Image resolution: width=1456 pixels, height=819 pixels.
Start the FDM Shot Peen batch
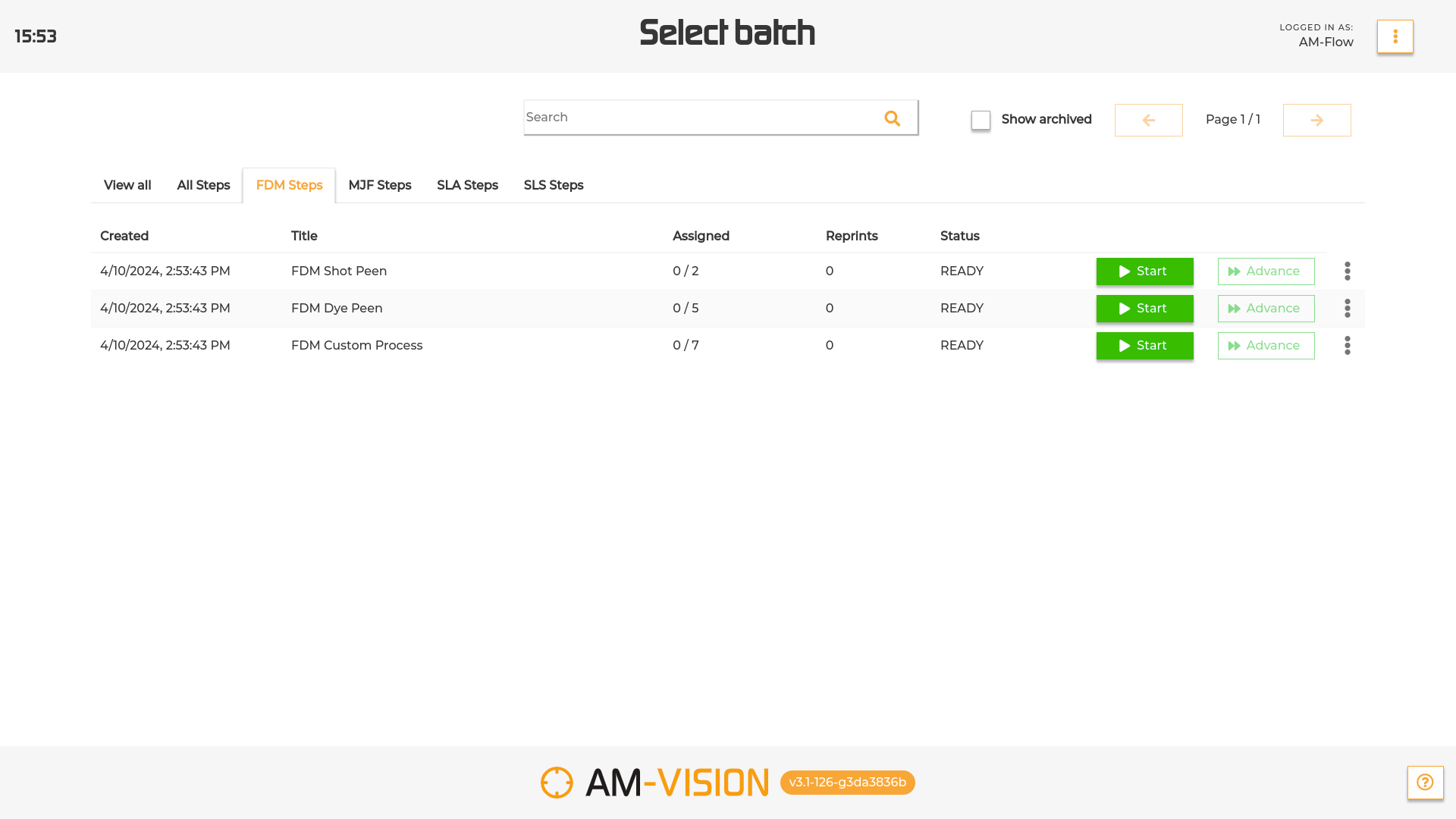[x=1144, y=271]
